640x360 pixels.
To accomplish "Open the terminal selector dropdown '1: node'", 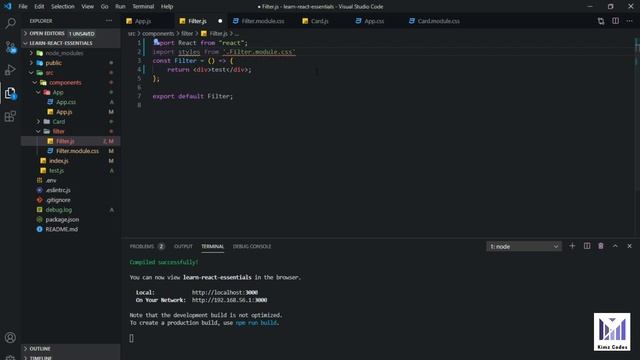I will coord(524,247).
